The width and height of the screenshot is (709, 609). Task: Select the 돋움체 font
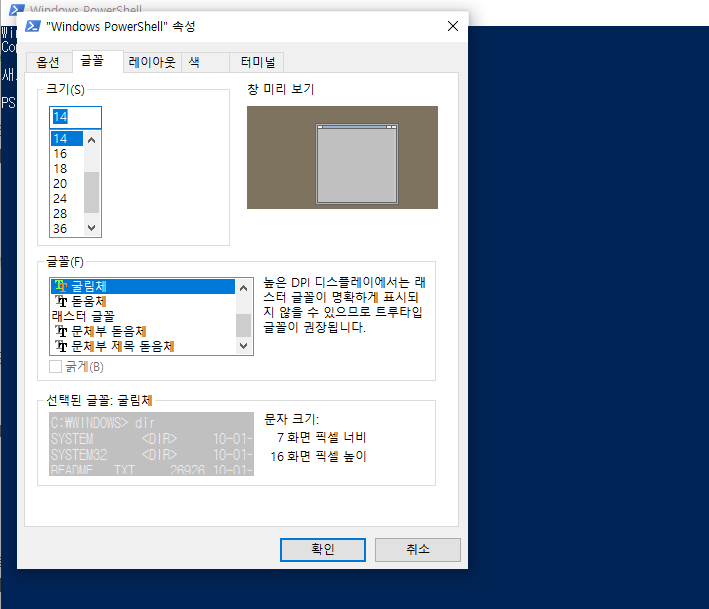[143, 302]
